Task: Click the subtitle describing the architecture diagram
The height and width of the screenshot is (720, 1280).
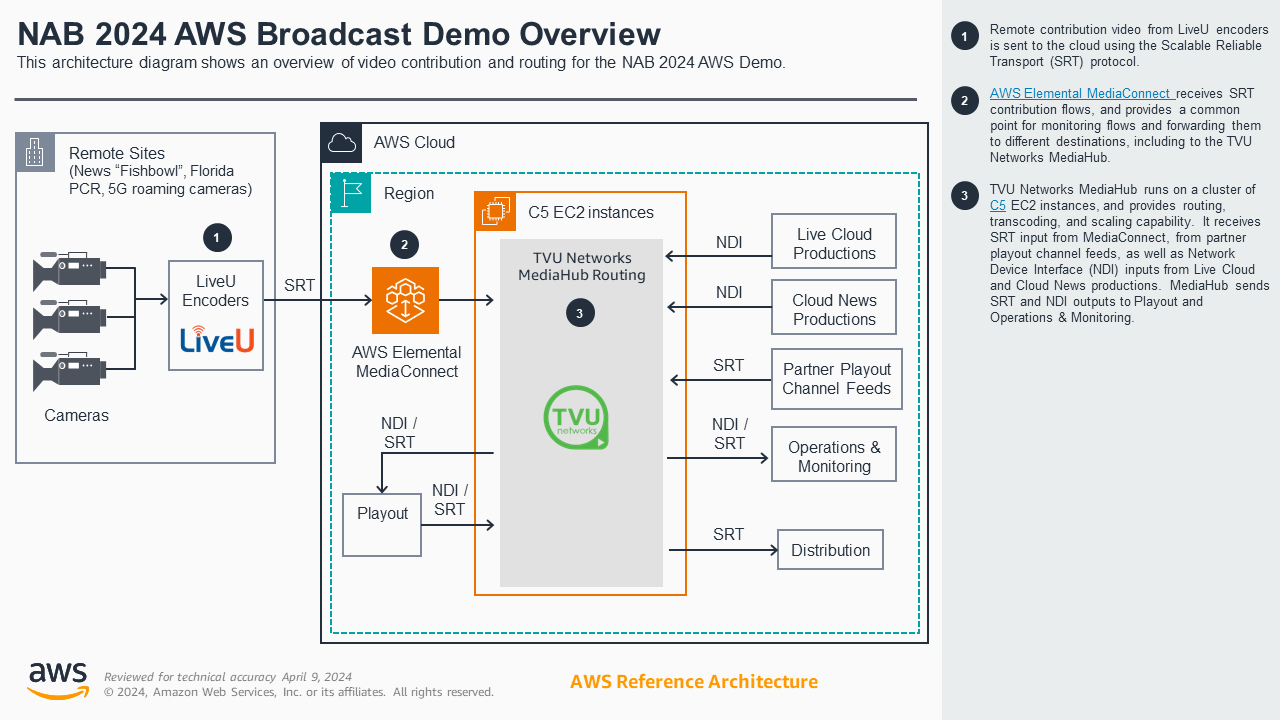Action: [402, 62]
